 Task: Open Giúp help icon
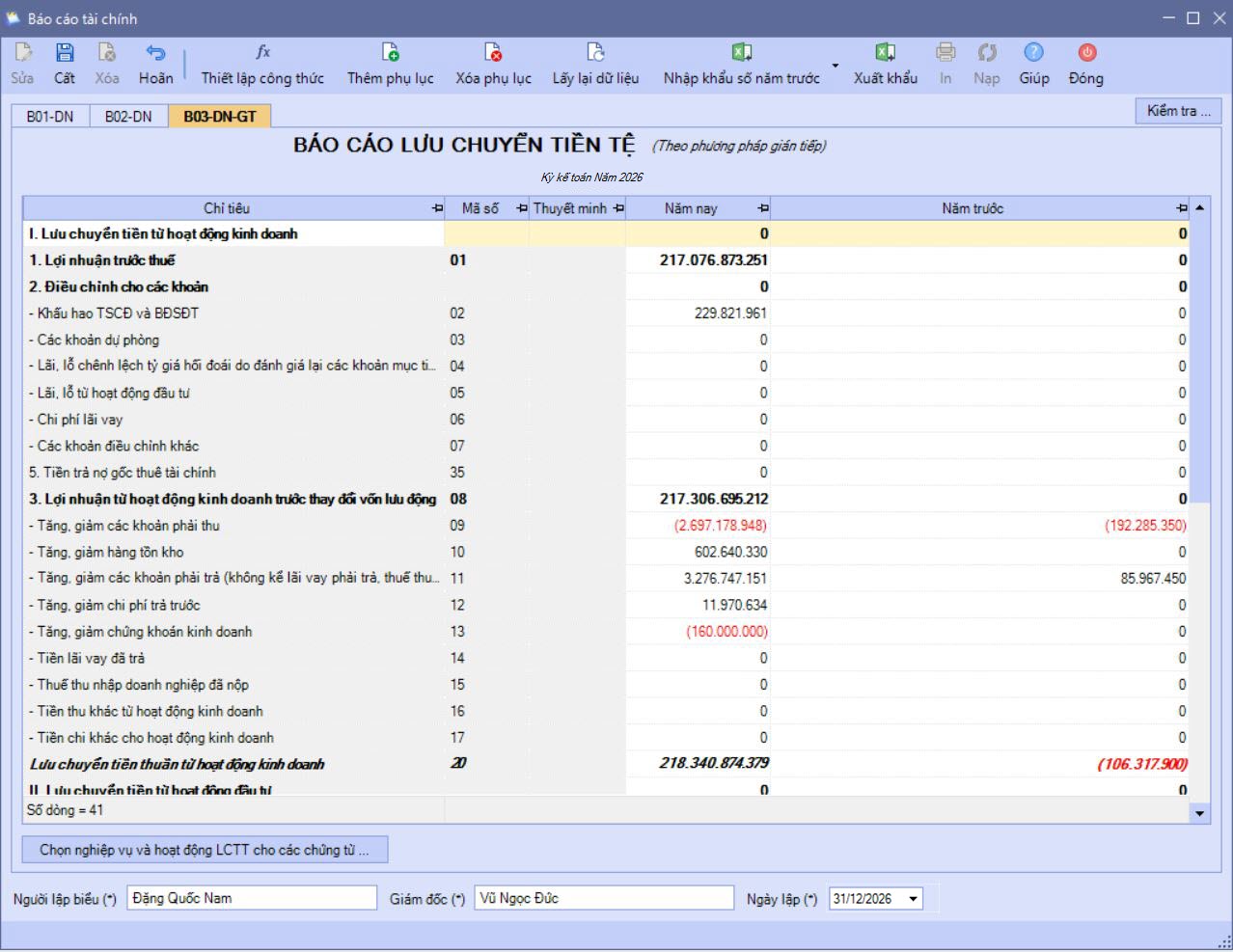pyautogui.click(x=1033, y=54)
